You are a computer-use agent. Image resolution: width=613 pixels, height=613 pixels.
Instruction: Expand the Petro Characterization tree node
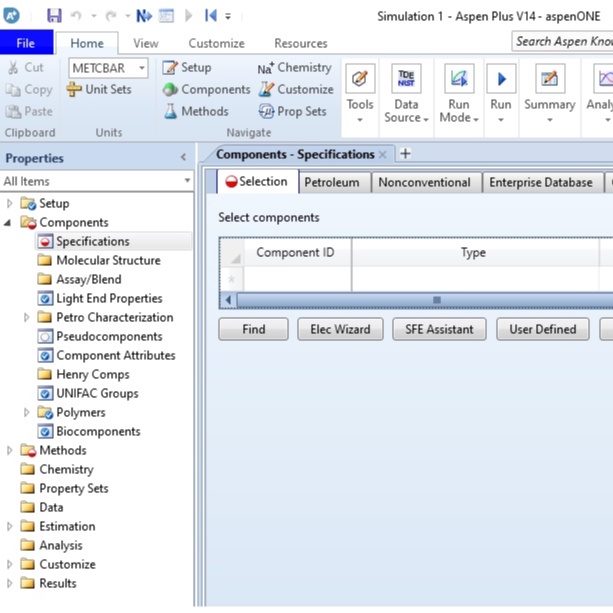[x=27, y=318]
